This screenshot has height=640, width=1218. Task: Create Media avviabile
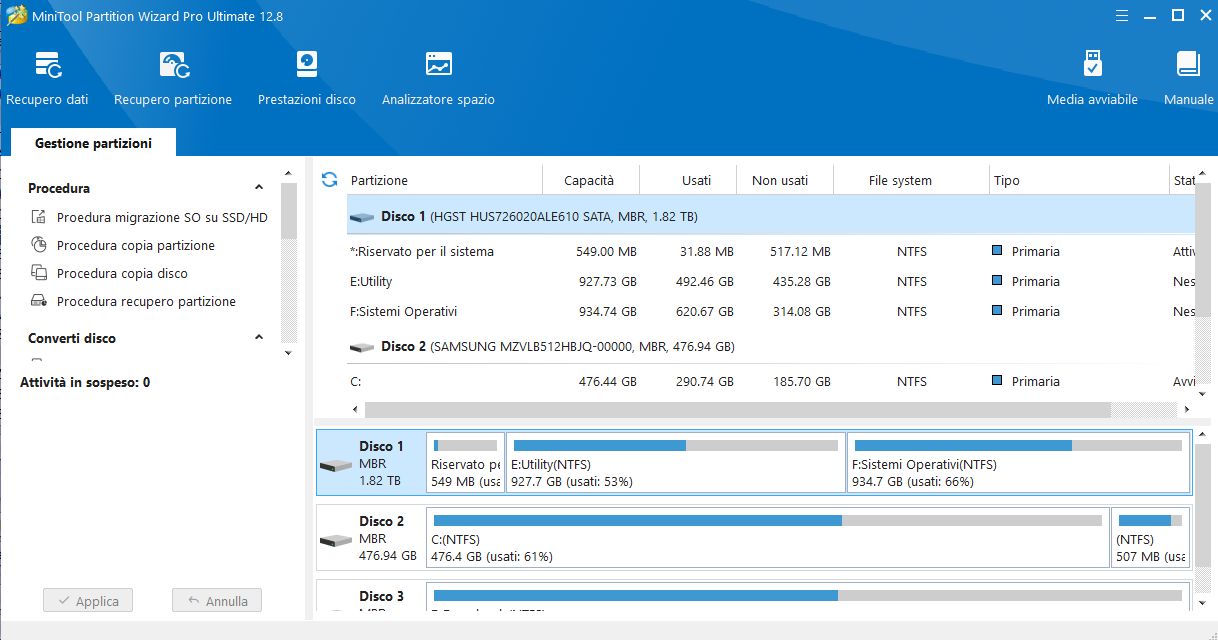point(1092,79)
